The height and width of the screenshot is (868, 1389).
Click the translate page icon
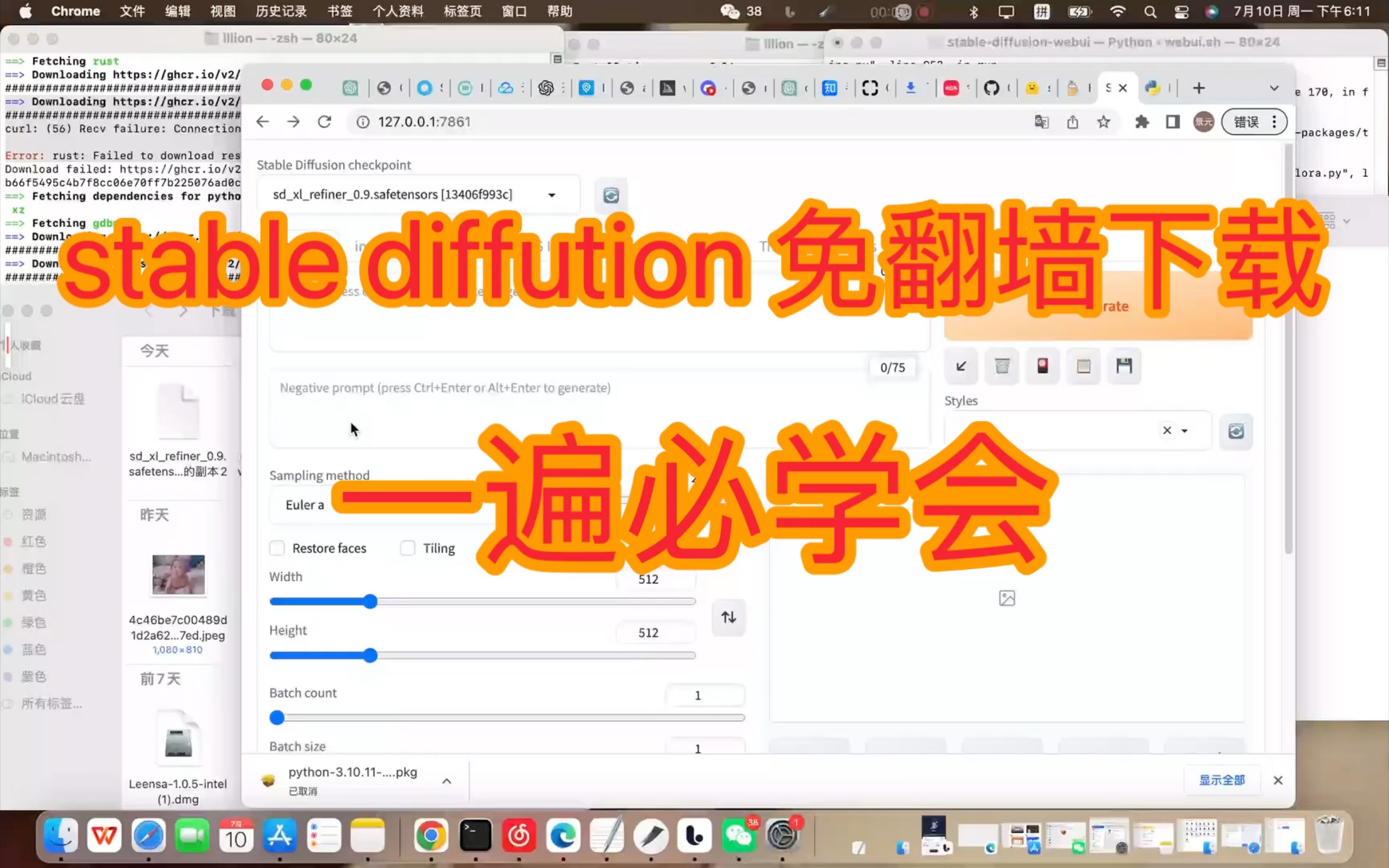(1042, 122)
